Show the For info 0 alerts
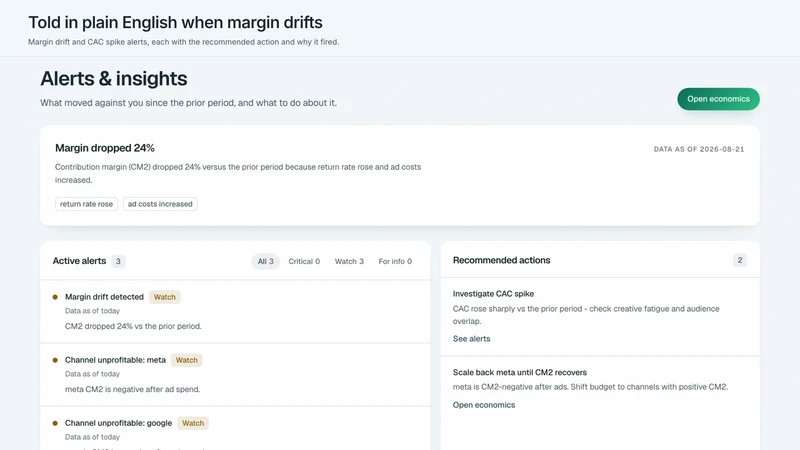The height and width of the screenshot is (450, 800). [x=395, y=261]
